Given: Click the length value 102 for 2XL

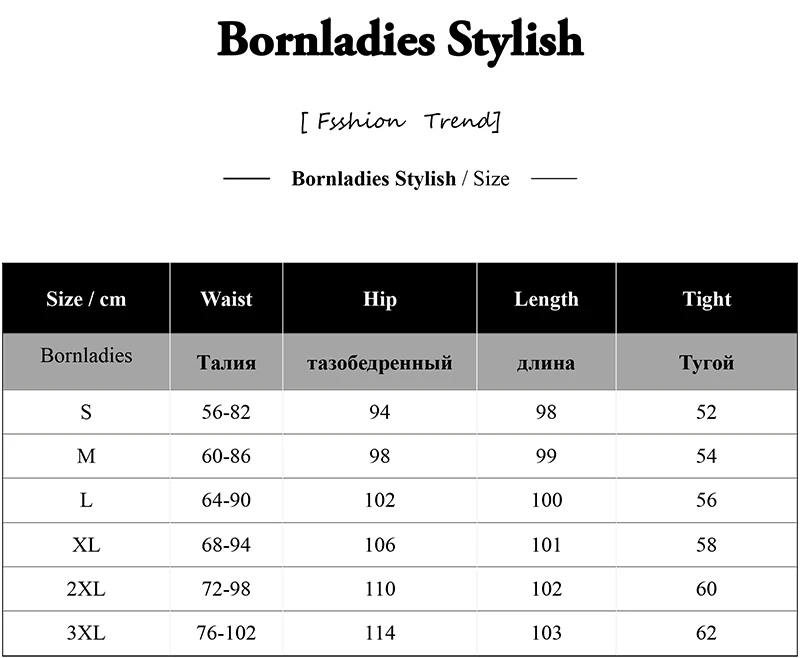Looking at the screenshot, I should coord(546,589).
